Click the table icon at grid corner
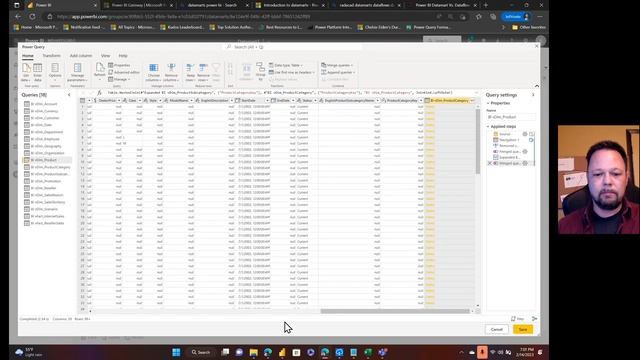The width and height of the screenshot is (640, 360). pyautogui.click(x=82, y=100)
